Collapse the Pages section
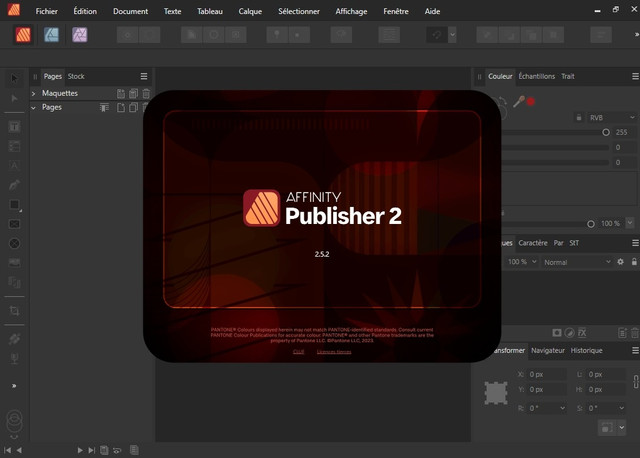 pos(33,108)
